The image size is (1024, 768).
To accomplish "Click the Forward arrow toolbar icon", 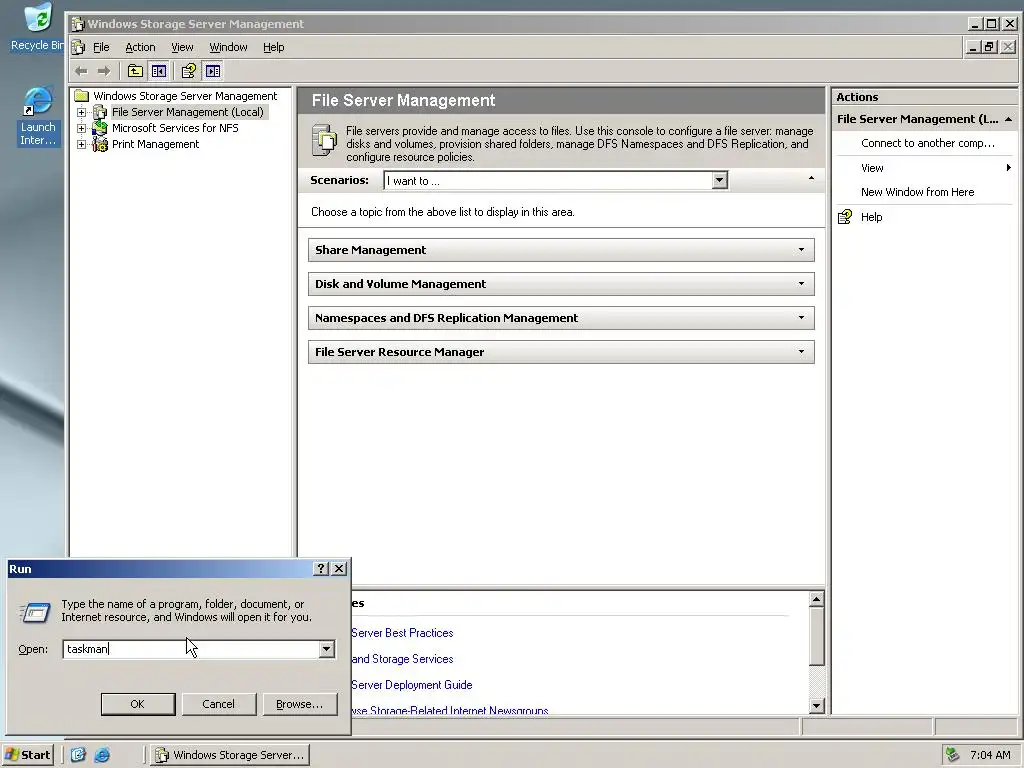I will click(103, 71).
